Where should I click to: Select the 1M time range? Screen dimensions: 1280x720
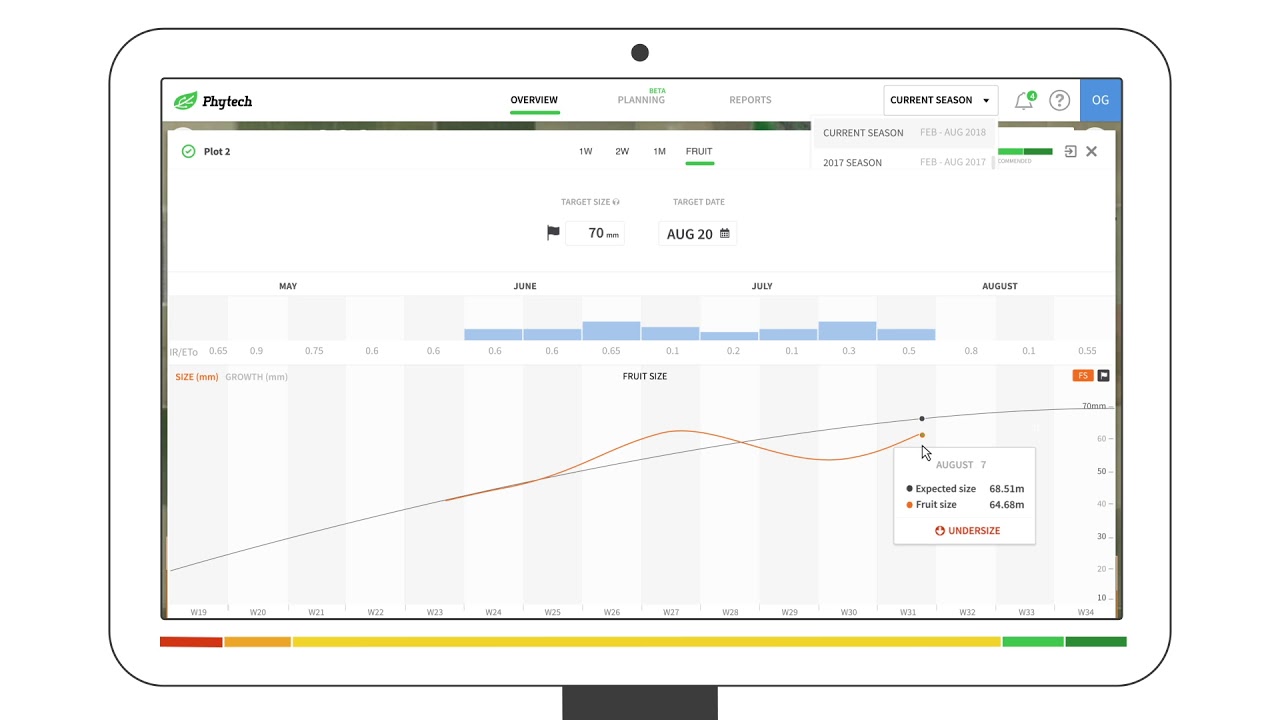point(659,151)
